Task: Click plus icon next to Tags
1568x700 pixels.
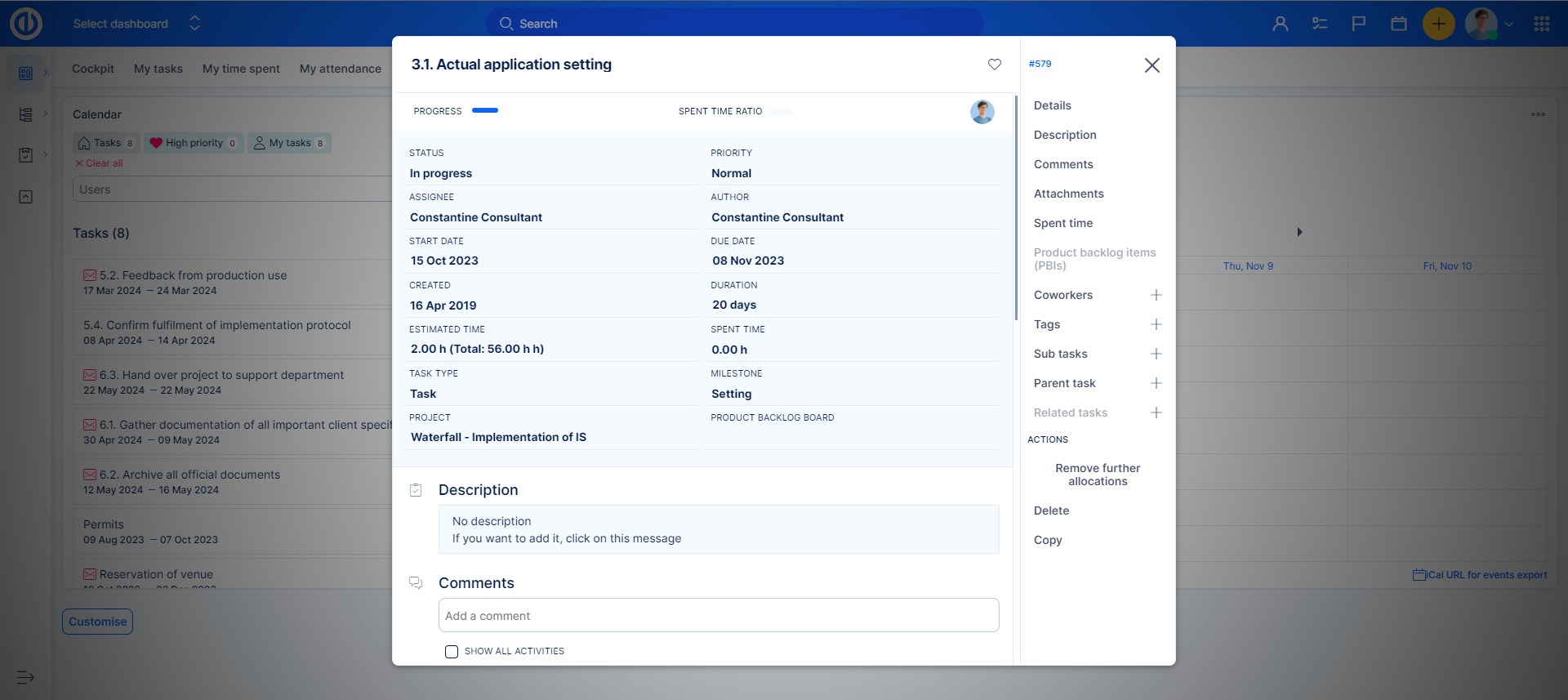Action: pos(1156,324)
